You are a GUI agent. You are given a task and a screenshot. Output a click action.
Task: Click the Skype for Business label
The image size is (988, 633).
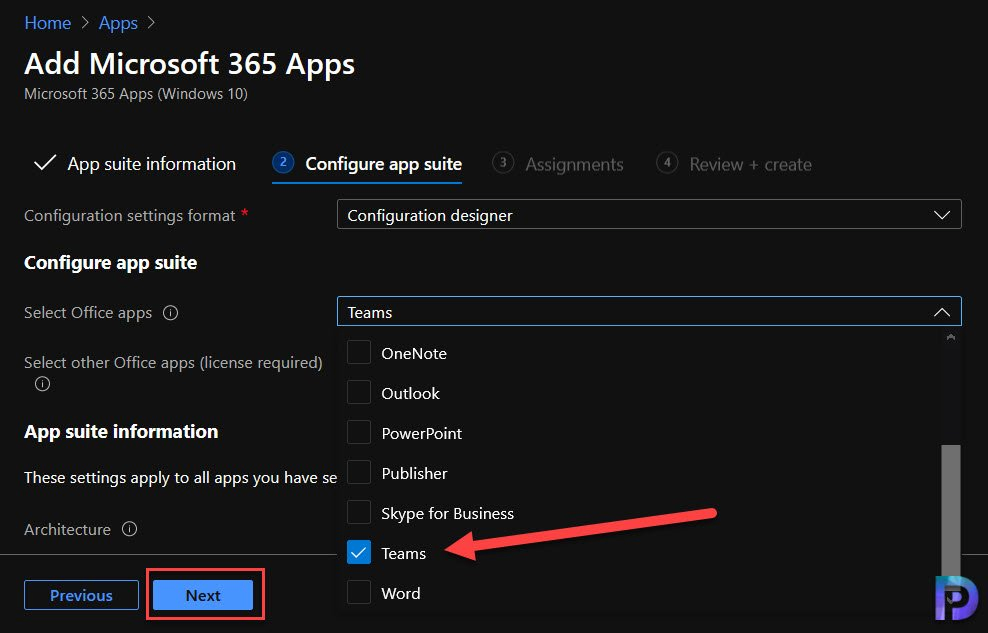tap(447, 513)
